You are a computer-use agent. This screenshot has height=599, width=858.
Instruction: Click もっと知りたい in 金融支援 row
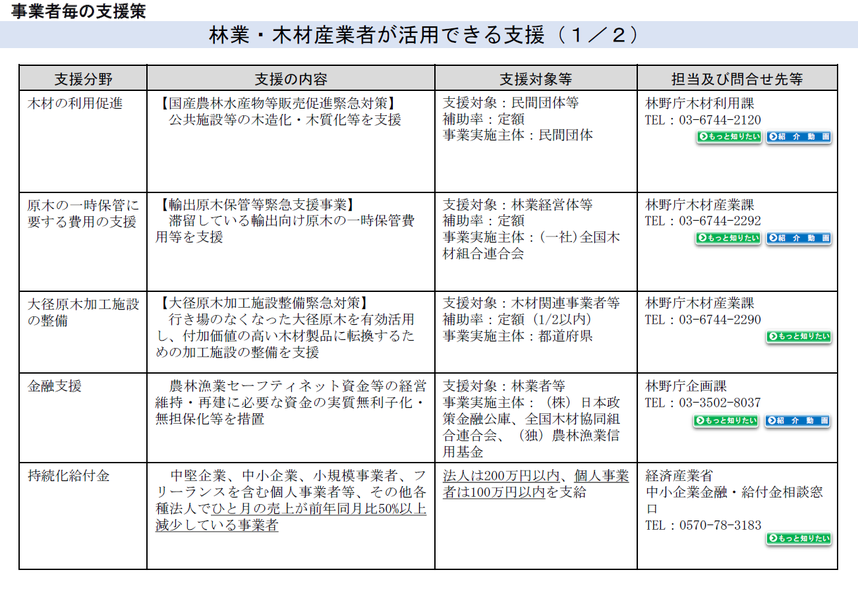[x=726, y=421]
